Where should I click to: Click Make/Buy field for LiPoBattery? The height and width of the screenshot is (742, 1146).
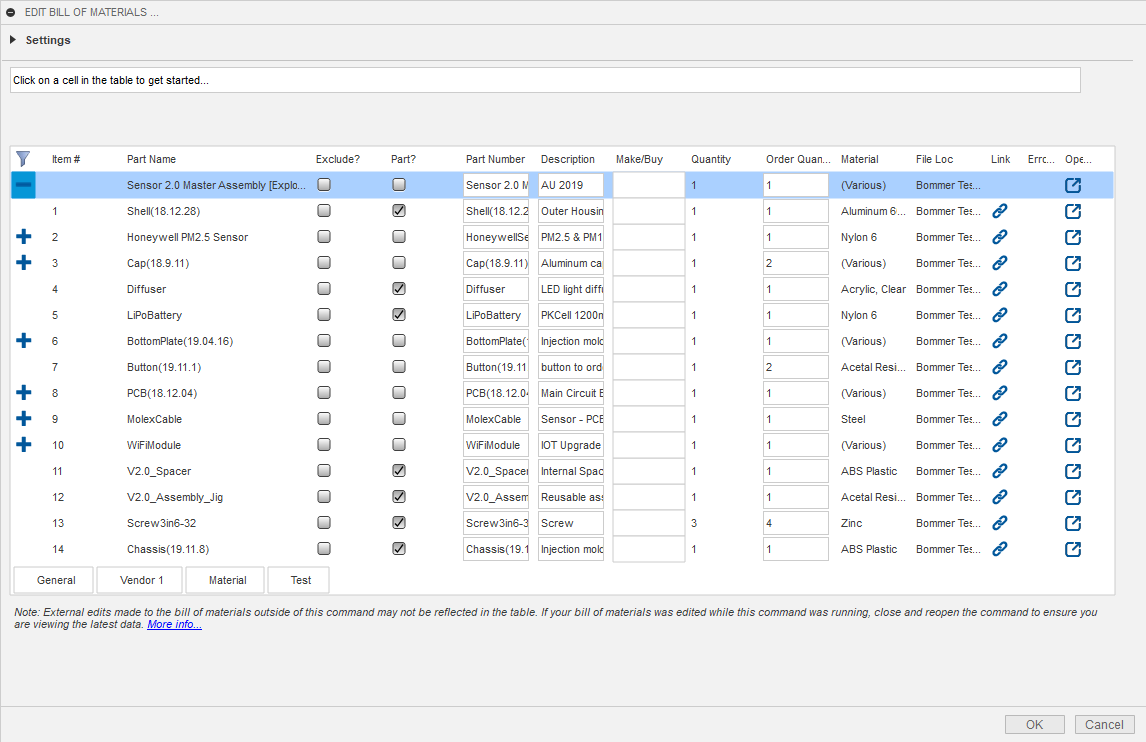point(648,315)
